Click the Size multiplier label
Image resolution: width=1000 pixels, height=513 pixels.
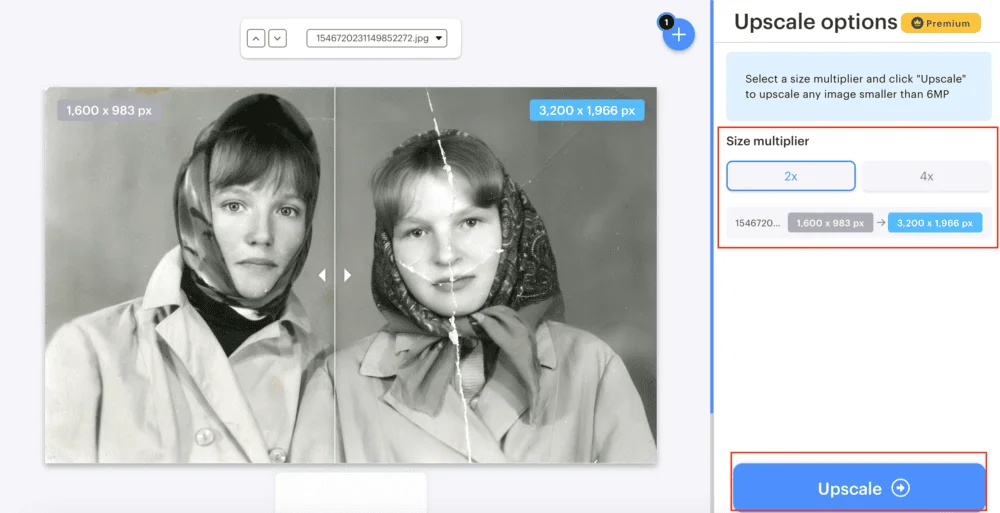tap(767, 141)
